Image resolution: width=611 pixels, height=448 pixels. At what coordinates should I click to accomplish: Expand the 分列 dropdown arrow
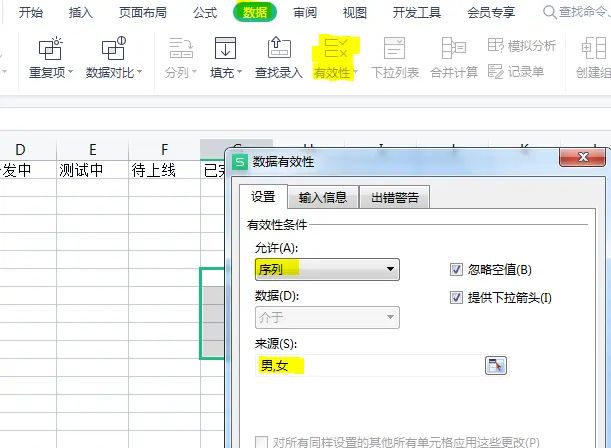point(194,72)
